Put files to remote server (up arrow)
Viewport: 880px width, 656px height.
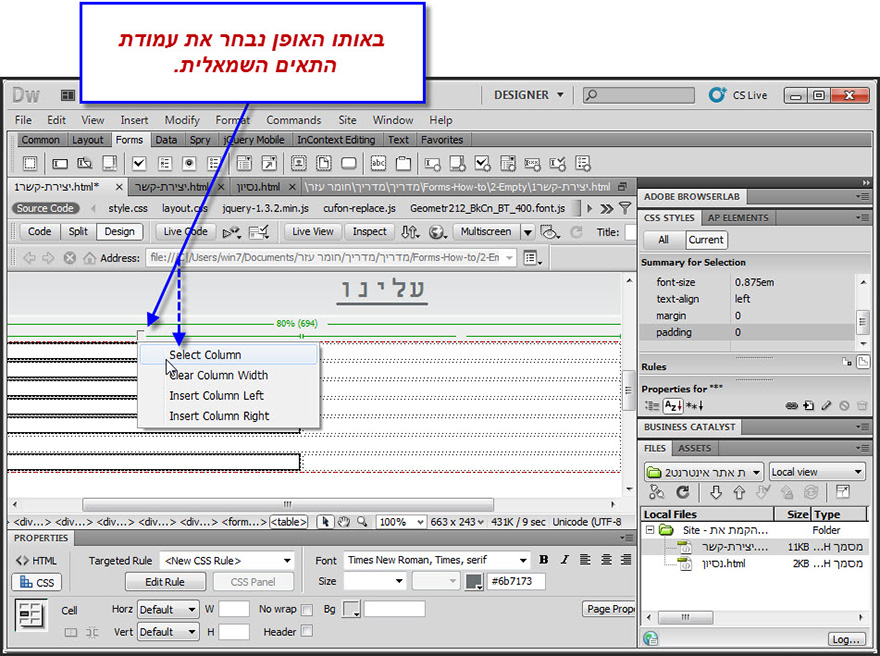(x=739, y=492)
